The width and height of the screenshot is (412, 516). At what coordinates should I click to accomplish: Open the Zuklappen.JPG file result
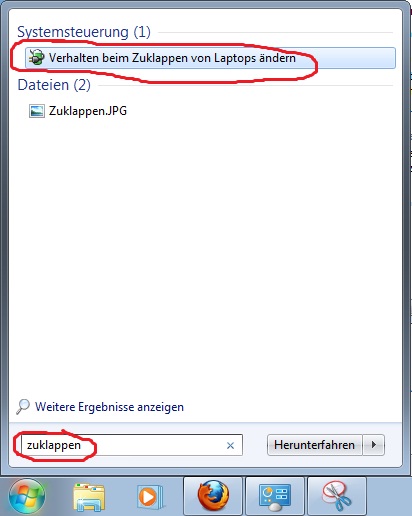pyautogui.click(x=88, y=111)
